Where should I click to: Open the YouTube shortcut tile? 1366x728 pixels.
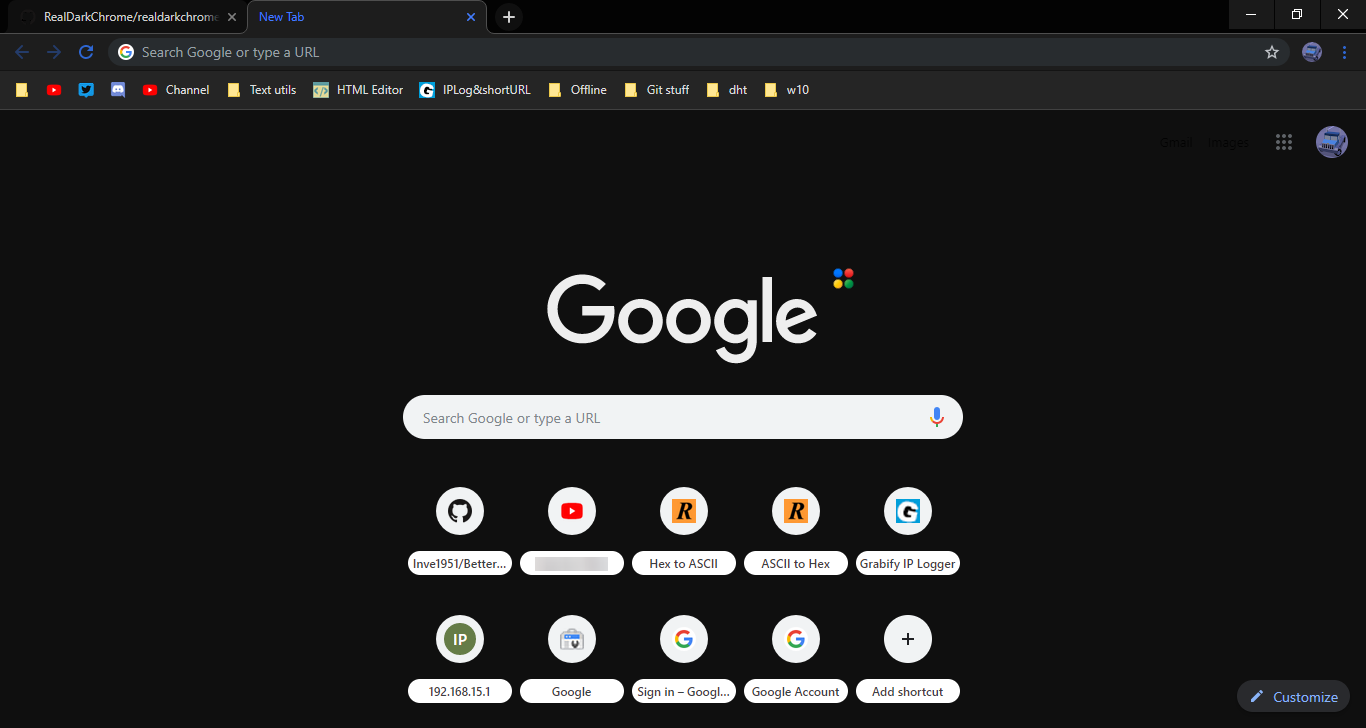coord(572,532)
